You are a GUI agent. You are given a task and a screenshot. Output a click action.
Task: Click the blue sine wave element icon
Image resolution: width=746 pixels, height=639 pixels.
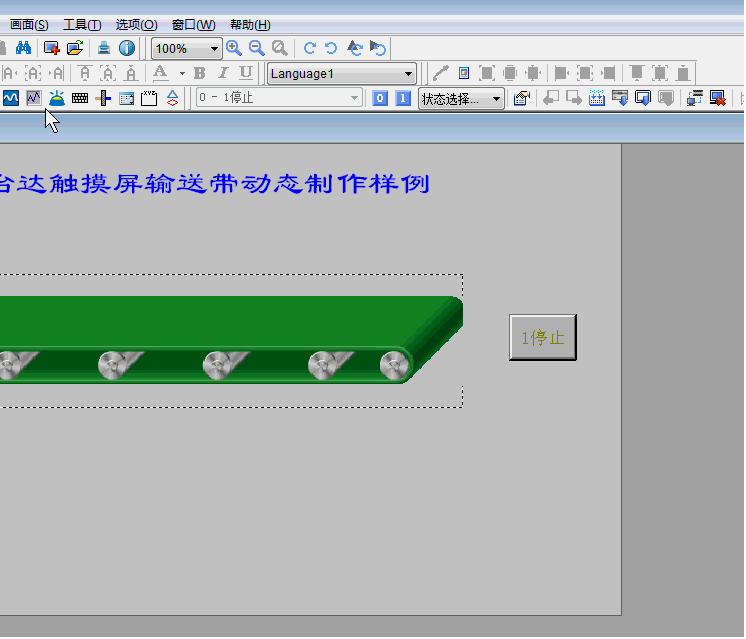tap(11, 98)
